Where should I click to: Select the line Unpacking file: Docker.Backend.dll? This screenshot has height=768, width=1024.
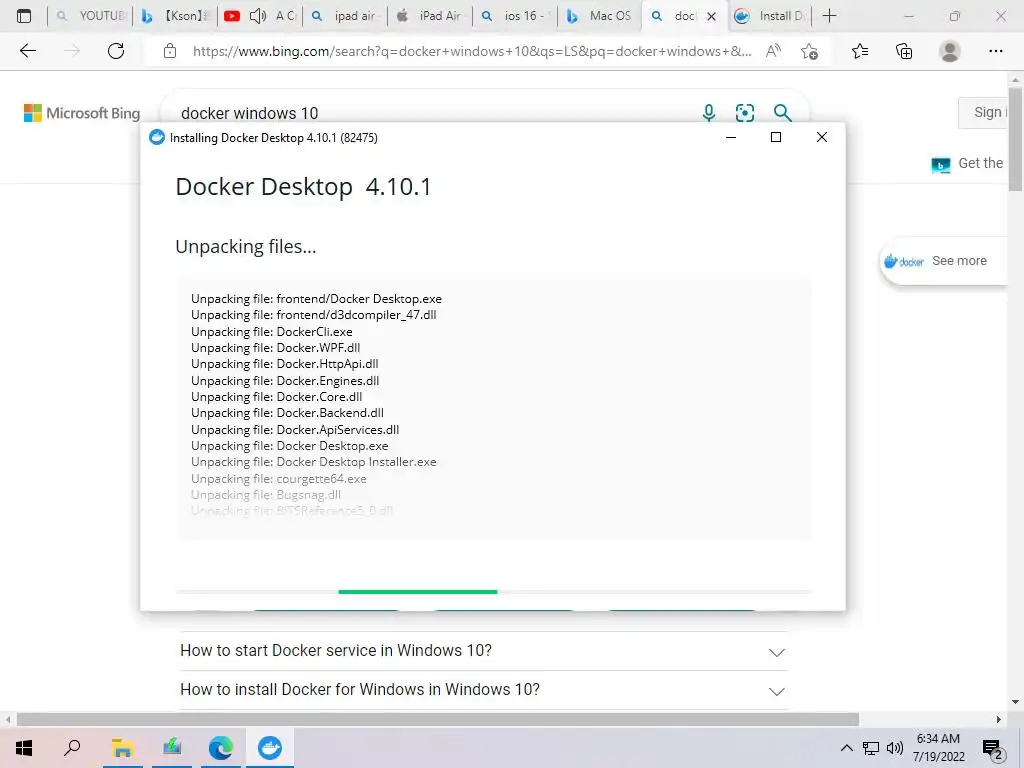coord(287,413)
